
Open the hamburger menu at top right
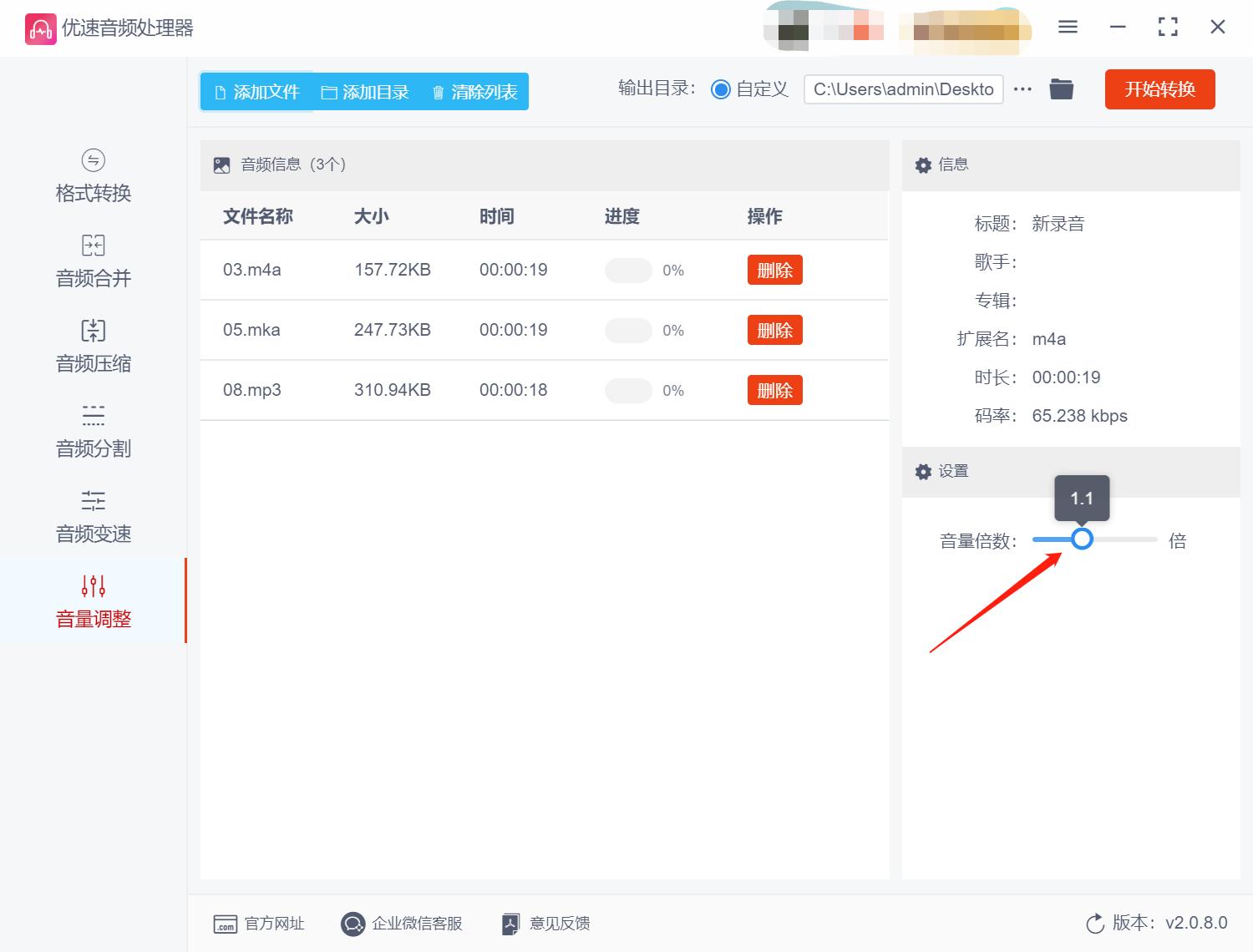[1067, 27]
